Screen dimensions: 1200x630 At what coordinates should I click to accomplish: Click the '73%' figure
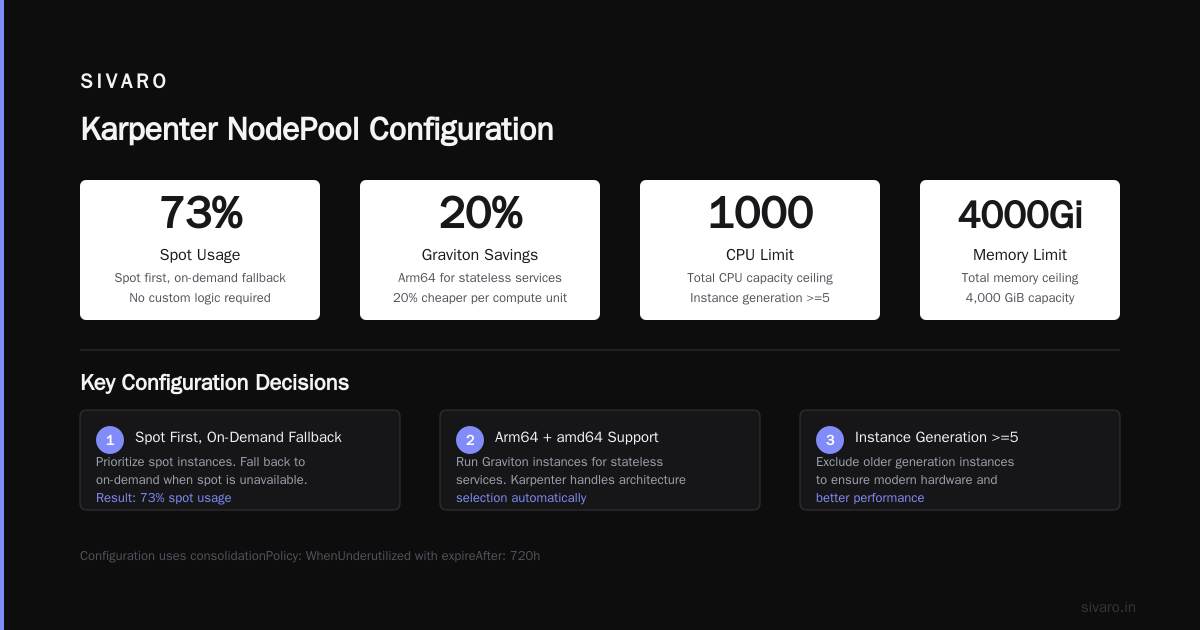point(200,213)
